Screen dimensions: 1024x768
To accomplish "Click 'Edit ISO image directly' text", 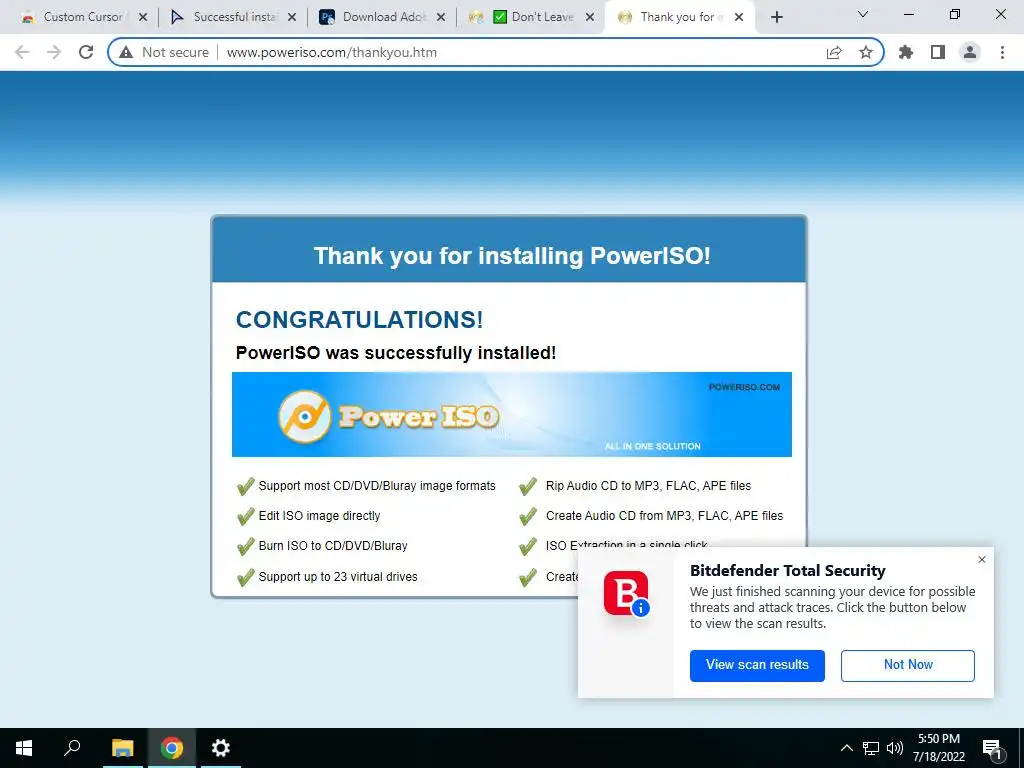I will coord(319,516).
